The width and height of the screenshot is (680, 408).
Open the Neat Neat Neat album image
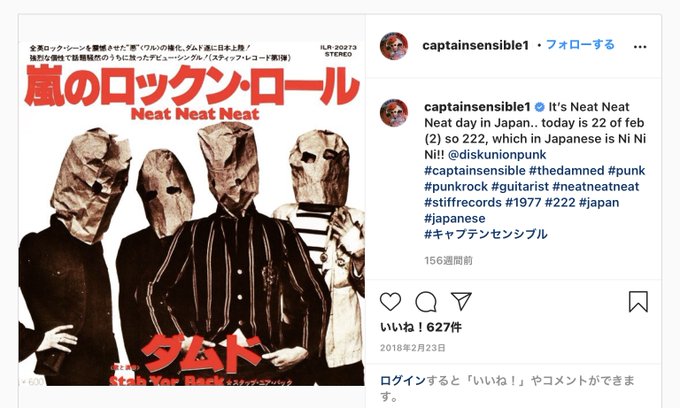coord(192,213)
